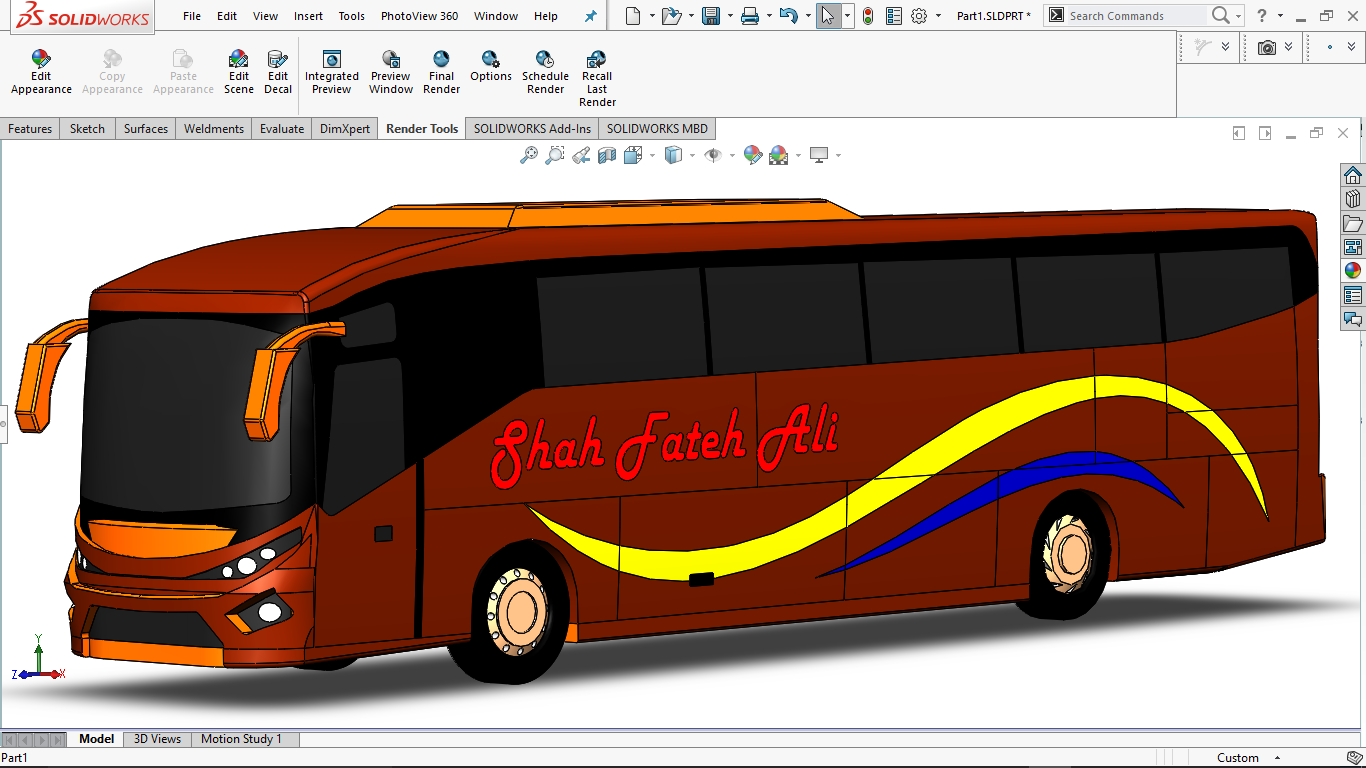Screen dimensions: 1366x768
Task: Open the Motion Study 1 tab
Action: pyautogui.click(x=241, y=739)
